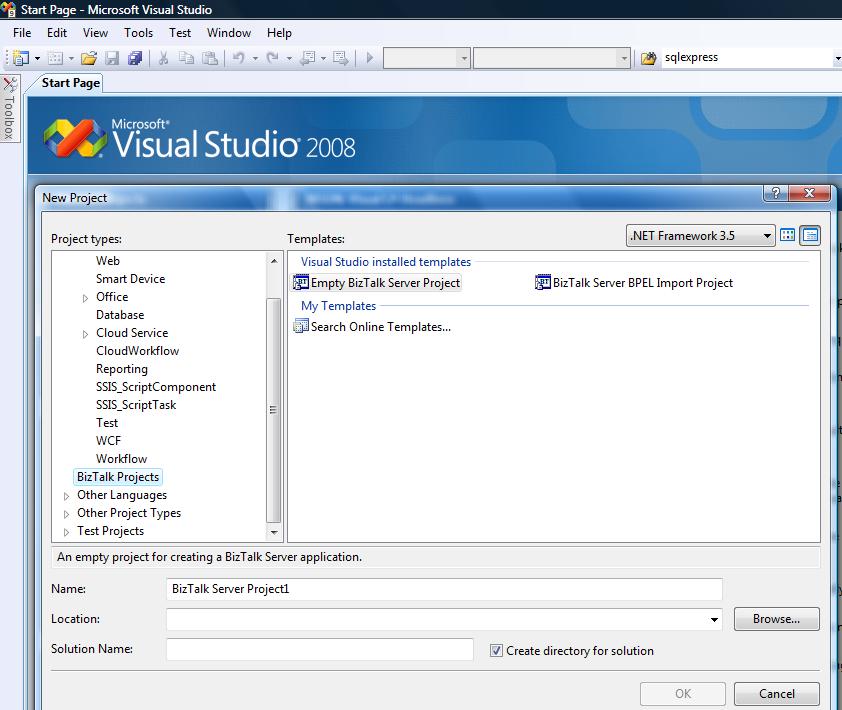The width and height of the screenshot is (842, 710).
Task: Open the Test menu
Action: tap(180, 33)
